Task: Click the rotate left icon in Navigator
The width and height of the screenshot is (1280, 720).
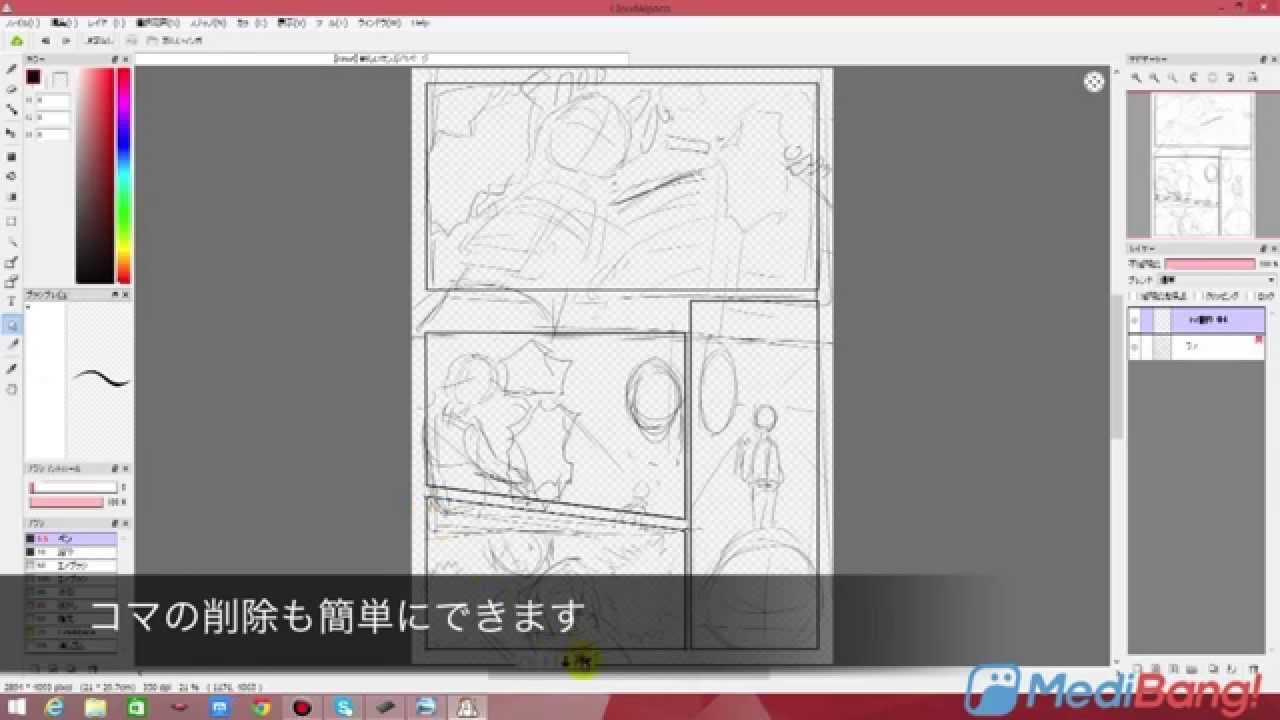Action: coord(1193,77)
